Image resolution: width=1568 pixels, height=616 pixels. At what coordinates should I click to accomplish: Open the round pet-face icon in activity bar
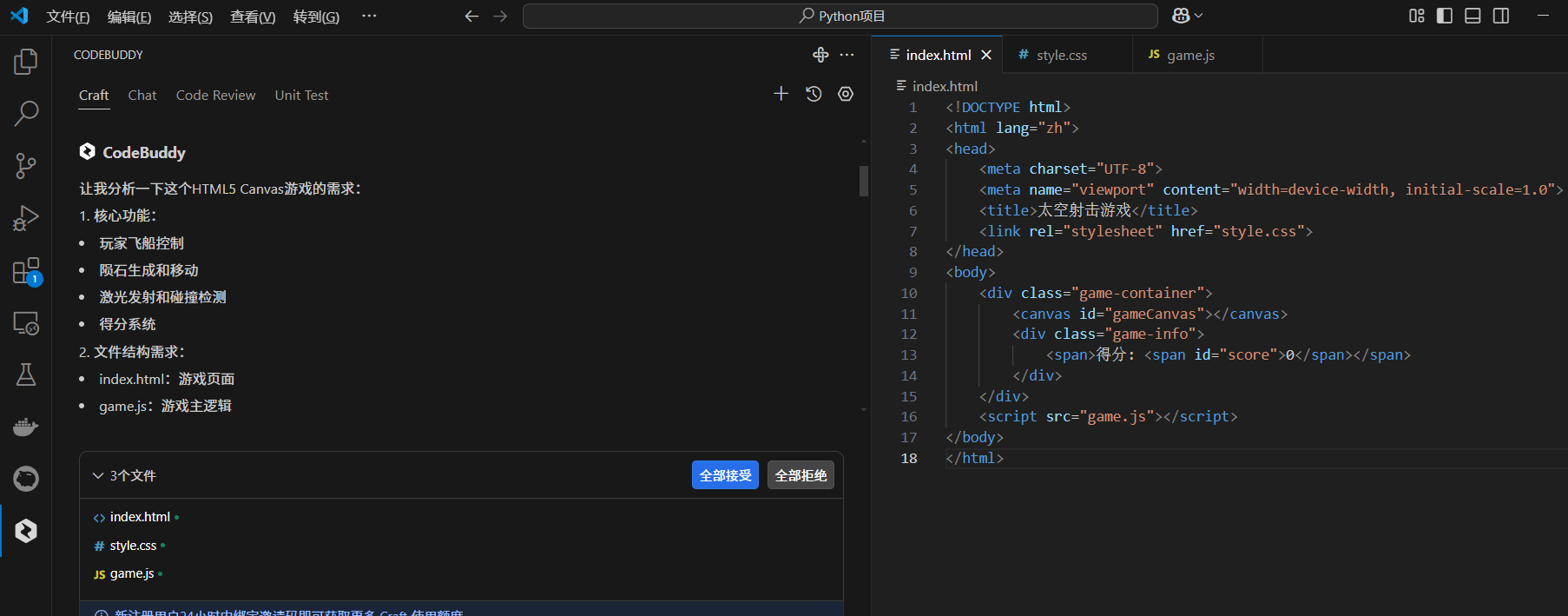tap(26, 479)
